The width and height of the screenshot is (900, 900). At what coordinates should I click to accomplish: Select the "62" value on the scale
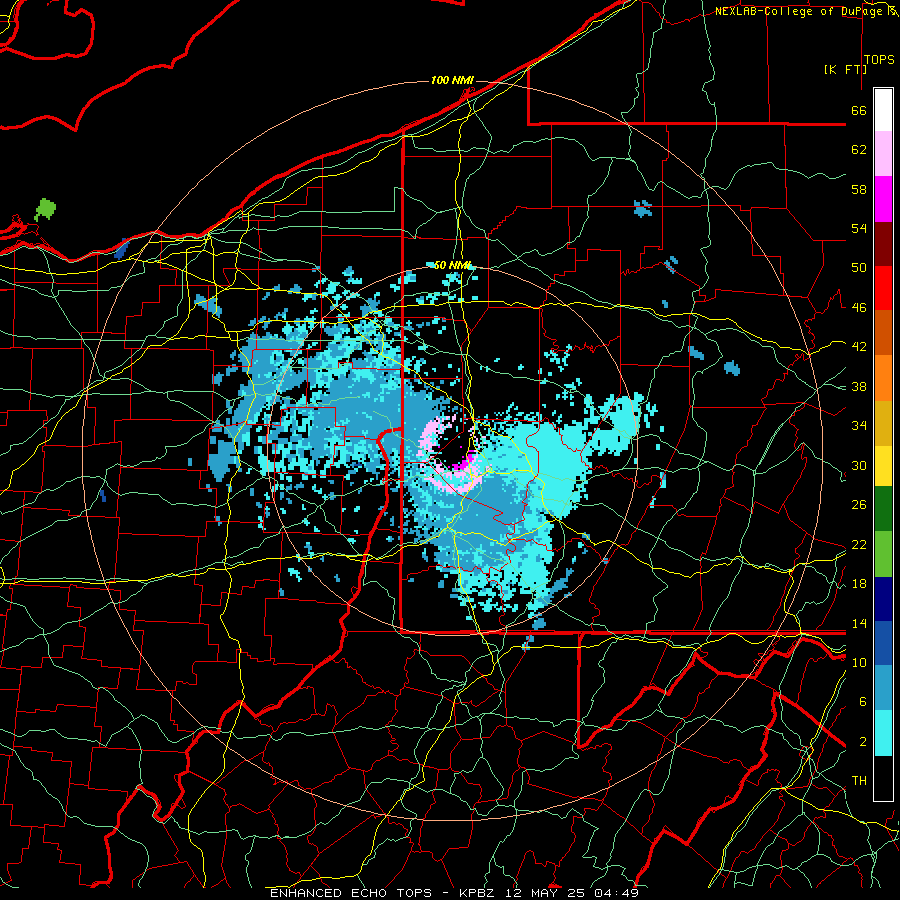[x=859, y=150]
